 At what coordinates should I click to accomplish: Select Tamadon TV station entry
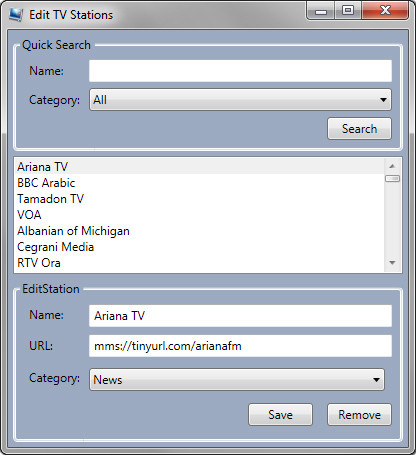(x=199, y=199)
